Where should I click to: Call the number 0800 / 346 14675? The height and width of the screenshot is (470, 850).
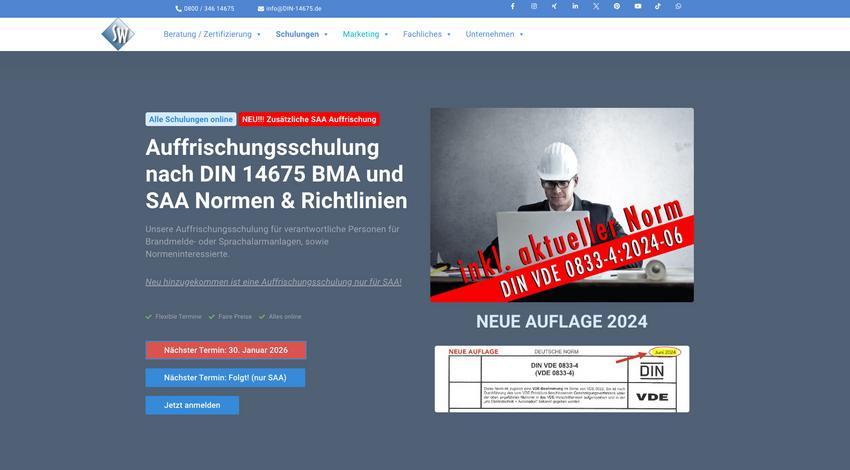[209, 9]
